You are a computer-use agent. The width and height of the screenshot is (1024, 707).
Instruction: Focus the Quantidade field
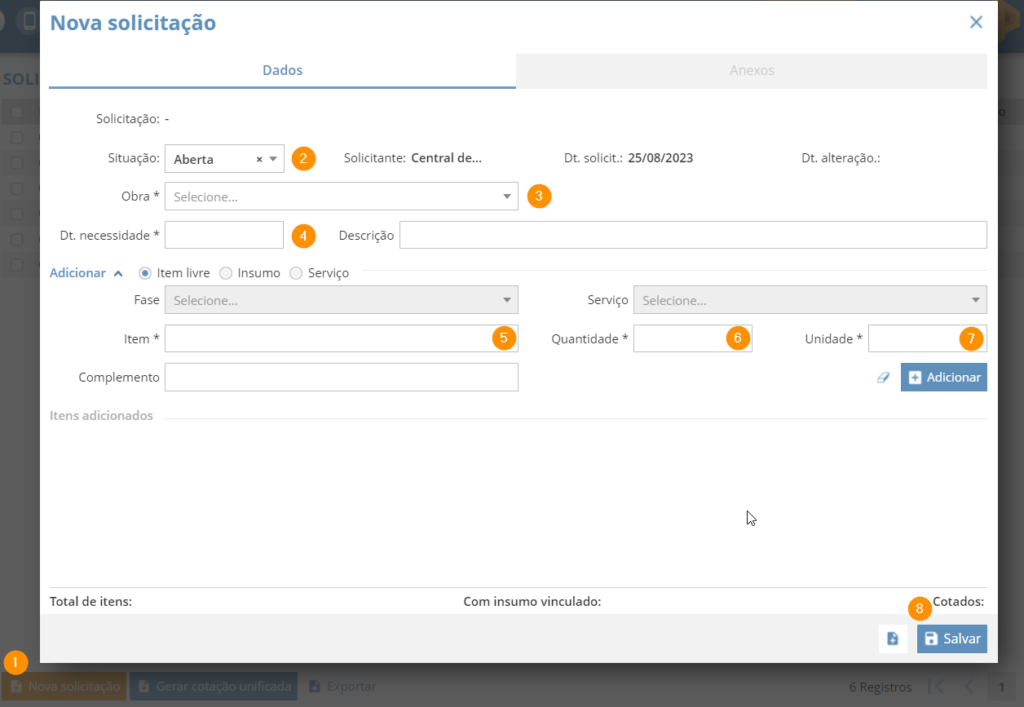pos(692,339)
